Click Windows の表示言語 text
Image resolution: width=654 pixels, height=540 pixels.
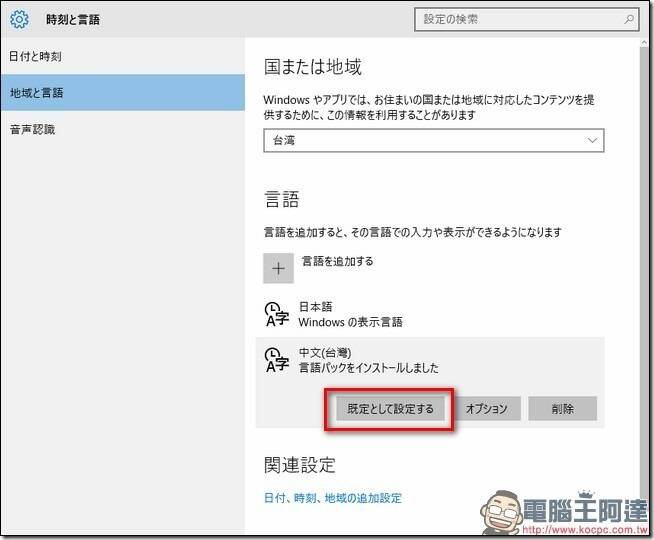350,322
